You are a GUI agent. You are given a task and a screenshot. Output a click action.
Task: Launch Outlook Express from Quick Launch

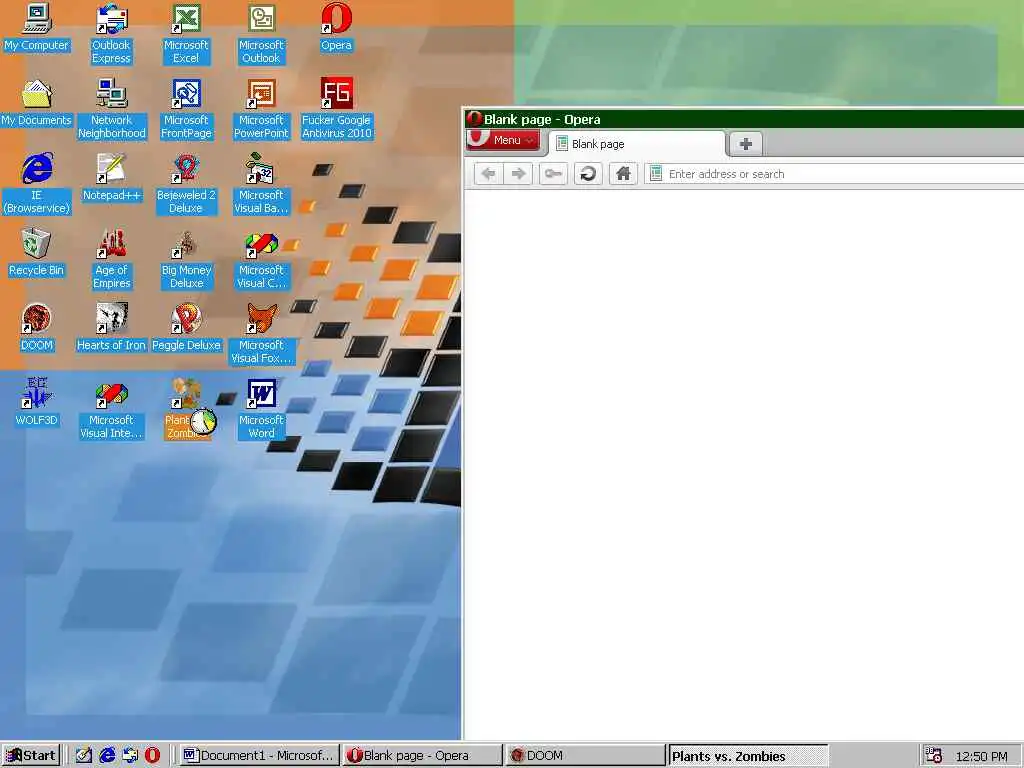point(130,756)
